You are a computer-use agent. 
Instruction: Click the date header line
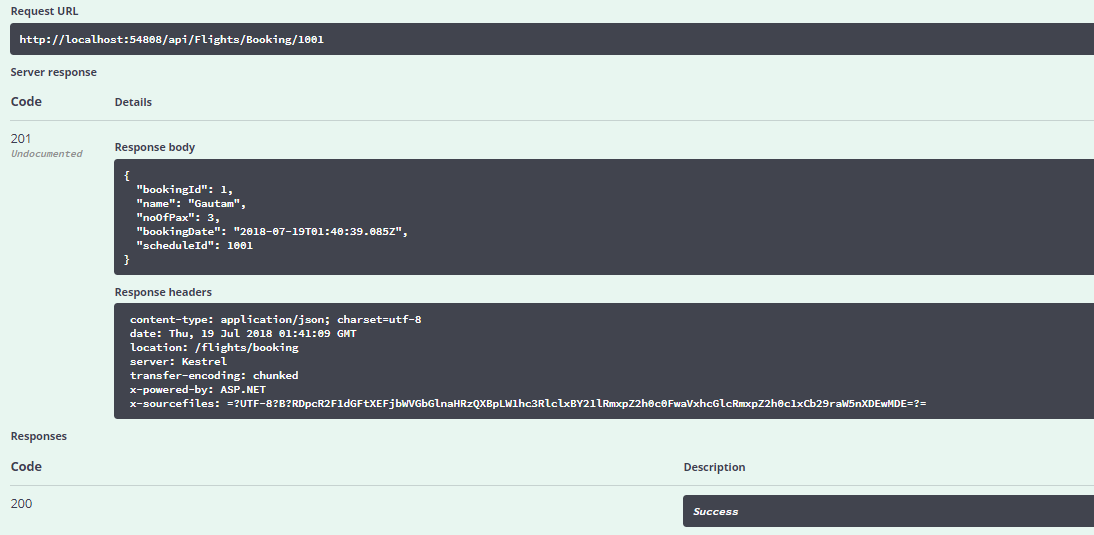243,333
